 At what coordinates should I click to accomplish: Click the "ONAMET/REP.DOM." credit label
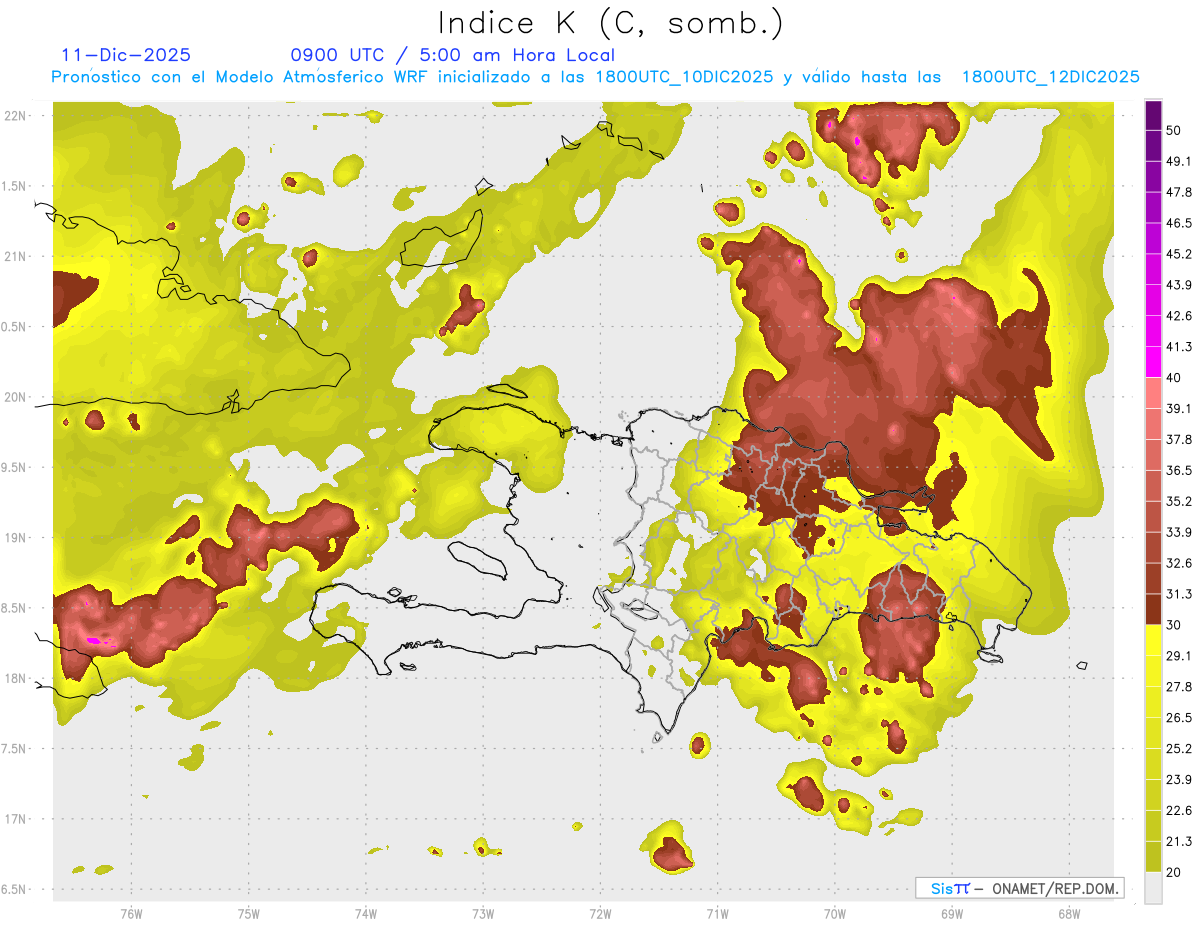(x=1055, y=888)
